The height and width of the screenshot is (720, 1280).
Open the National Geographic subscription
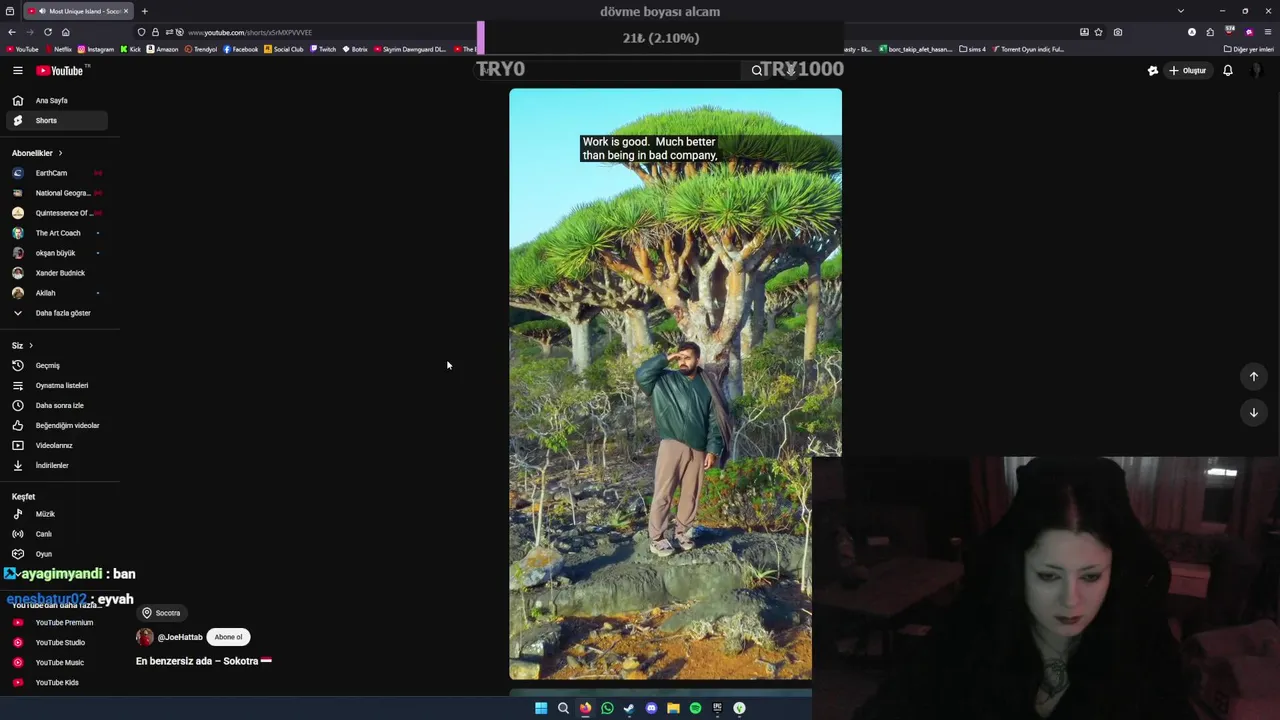(56, 193)
